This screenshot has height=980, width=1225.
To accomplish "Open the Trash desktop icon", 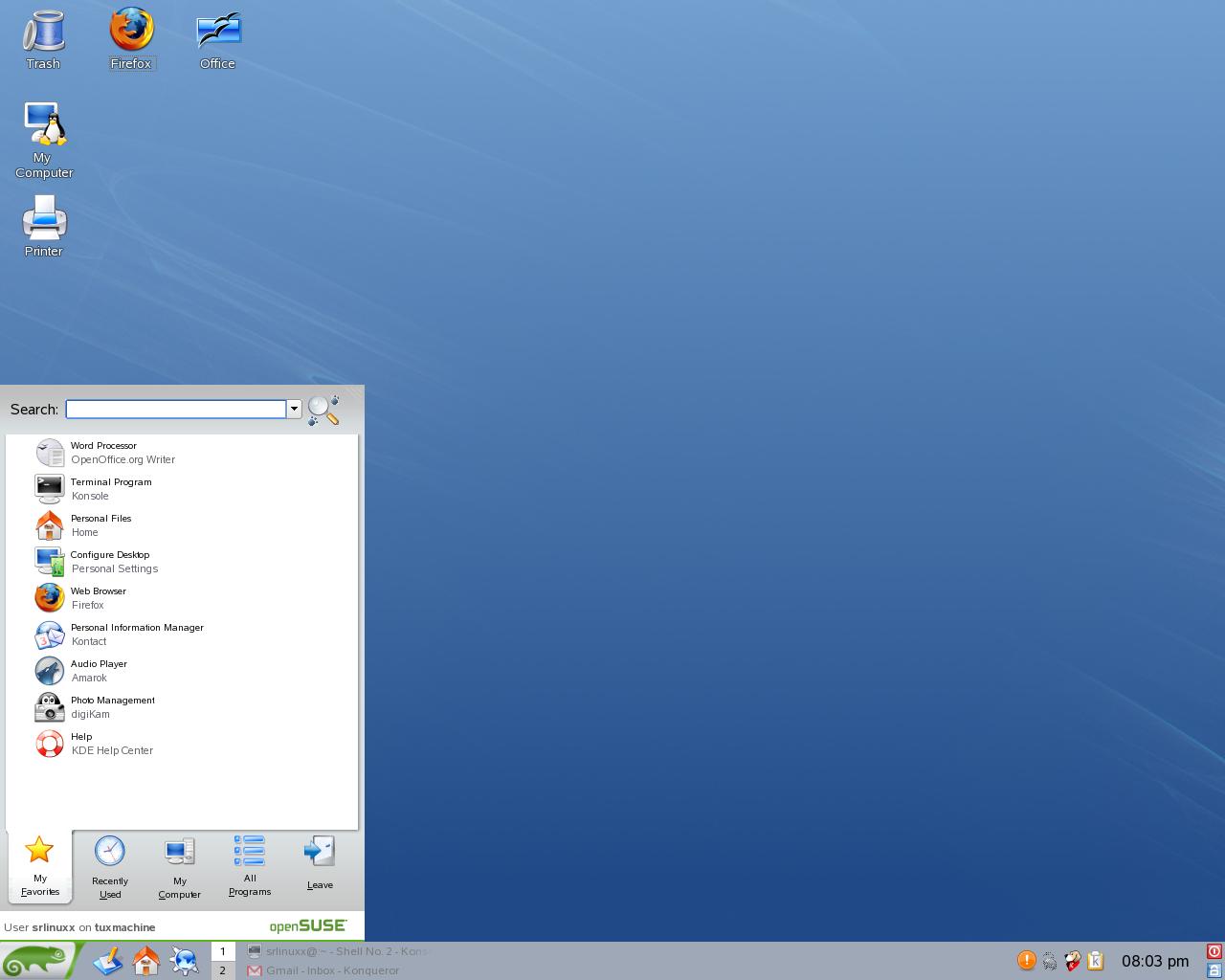I will (x=43, y=38).
